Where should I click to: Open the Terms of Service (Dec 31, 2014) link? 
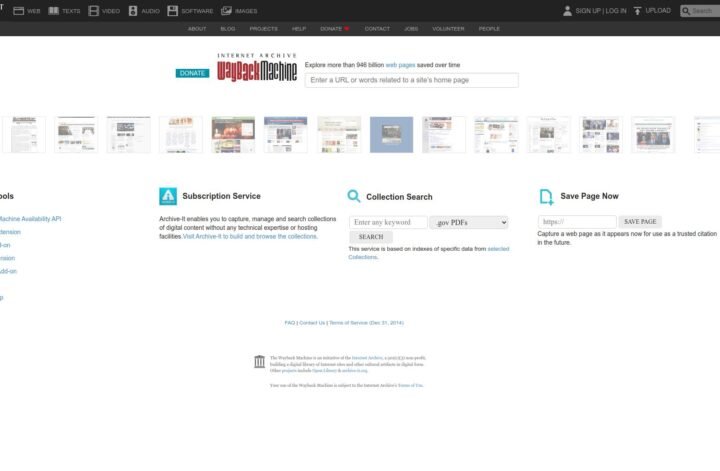[x=366, y=323]
